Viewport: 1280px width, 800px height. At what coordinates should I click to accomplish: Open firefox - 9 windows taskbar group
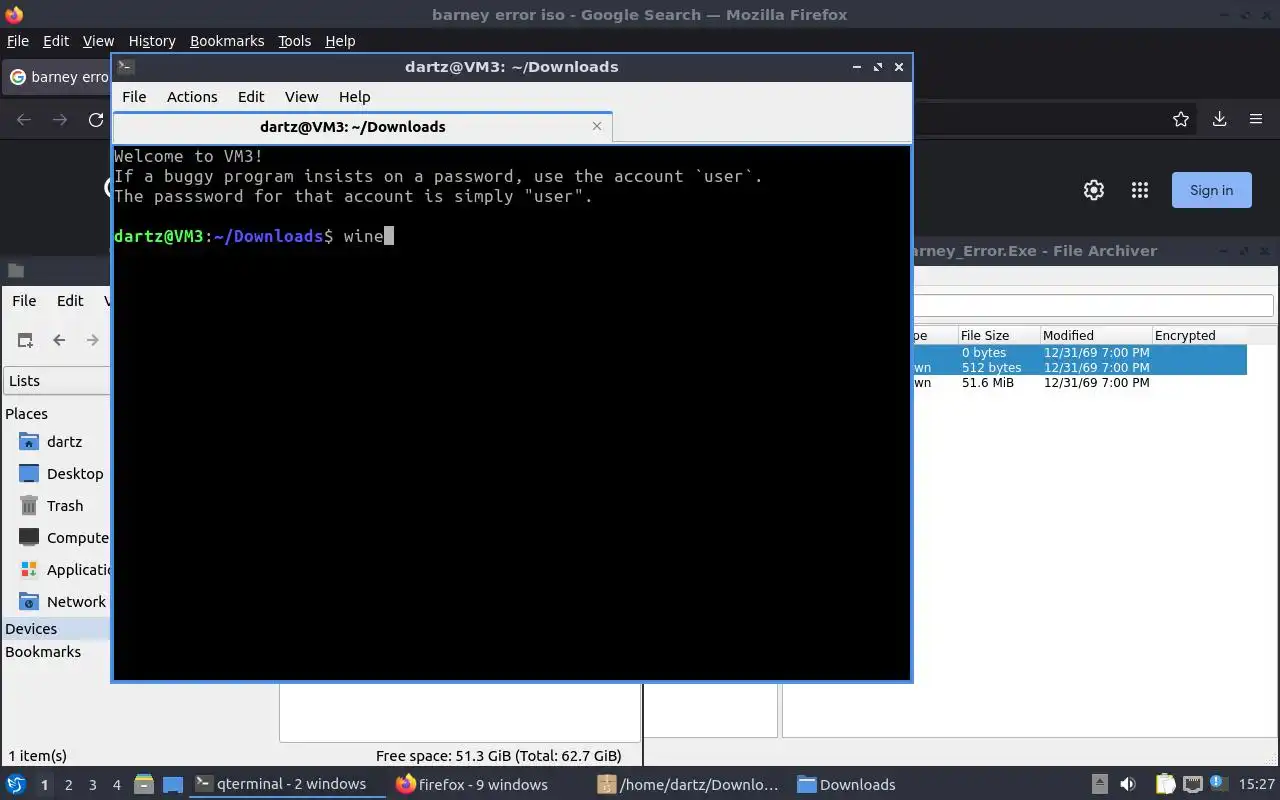(x=487, y=785)
